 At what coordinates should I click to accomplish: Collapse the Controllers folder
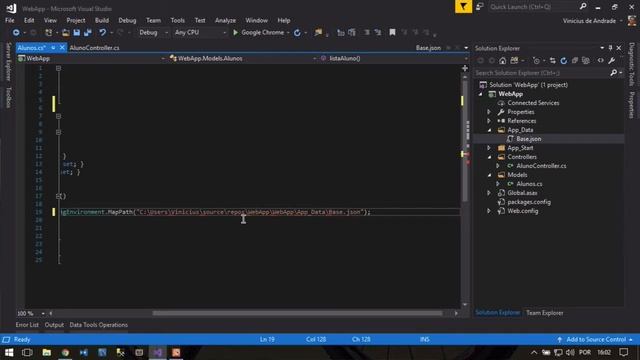pos(489,157)
